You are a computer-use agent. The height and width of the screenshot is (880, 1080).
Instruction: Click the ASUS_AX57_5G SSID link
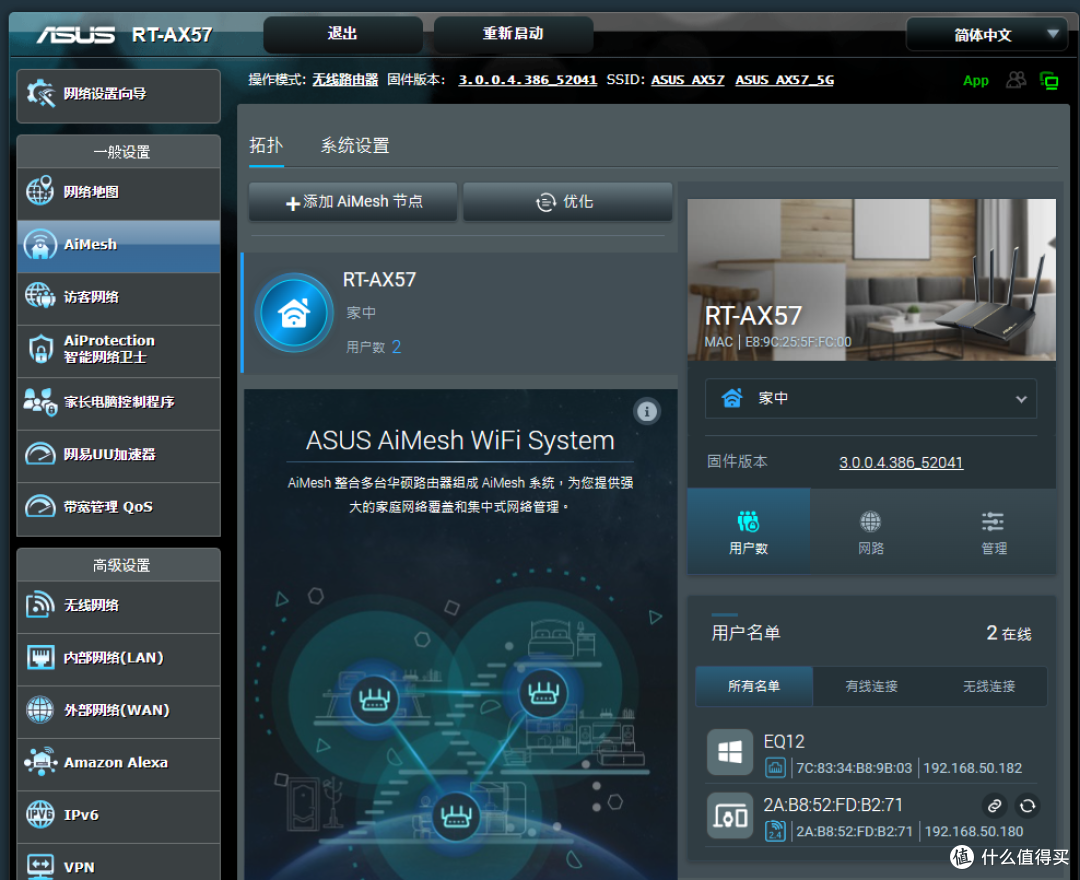click(x=785, y=80)
